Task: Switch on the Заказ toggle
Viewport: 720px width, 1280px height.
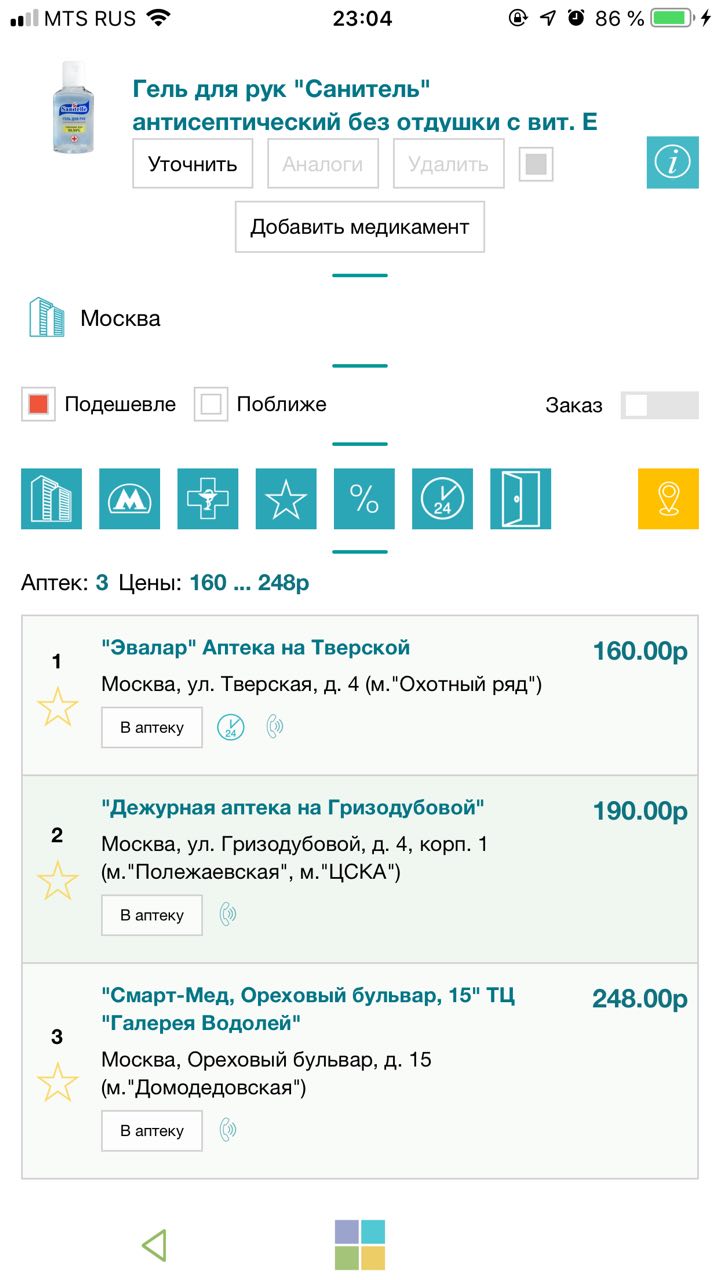Action: pos(659,405)
